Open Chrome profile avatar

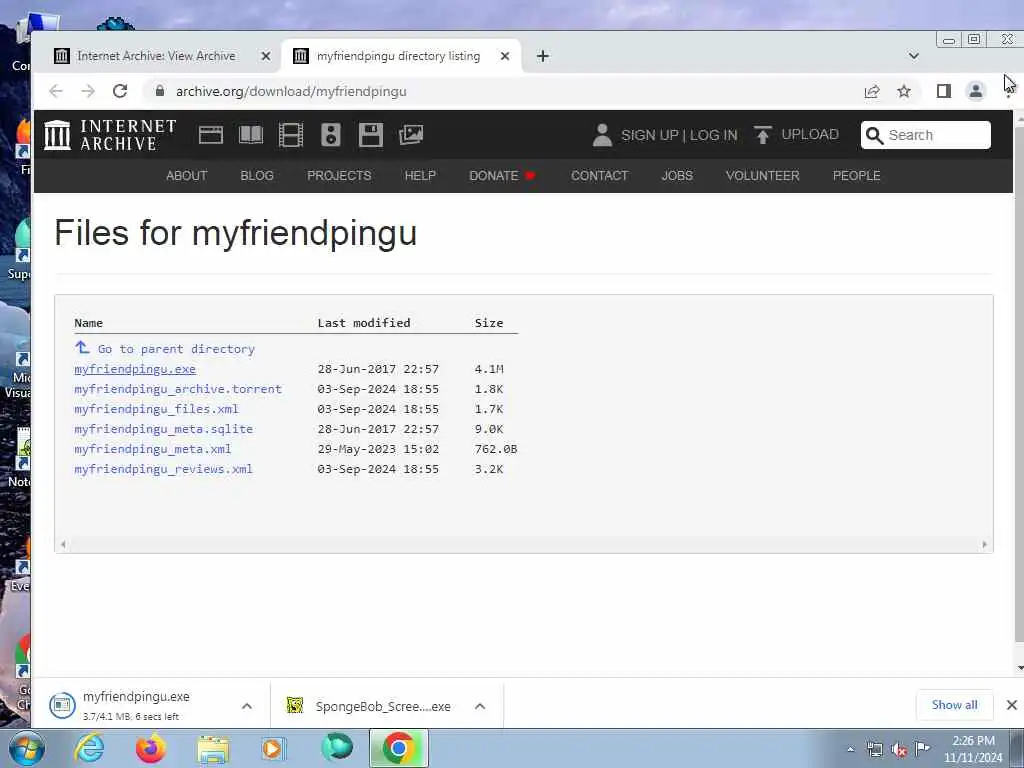[x=976, y=91]
